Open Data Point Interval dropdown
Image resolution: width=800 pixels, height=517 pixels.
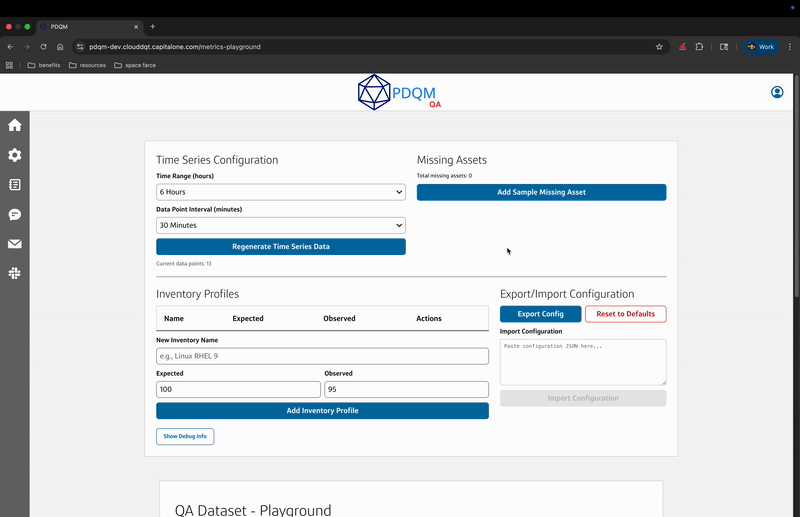coord(281,225)
